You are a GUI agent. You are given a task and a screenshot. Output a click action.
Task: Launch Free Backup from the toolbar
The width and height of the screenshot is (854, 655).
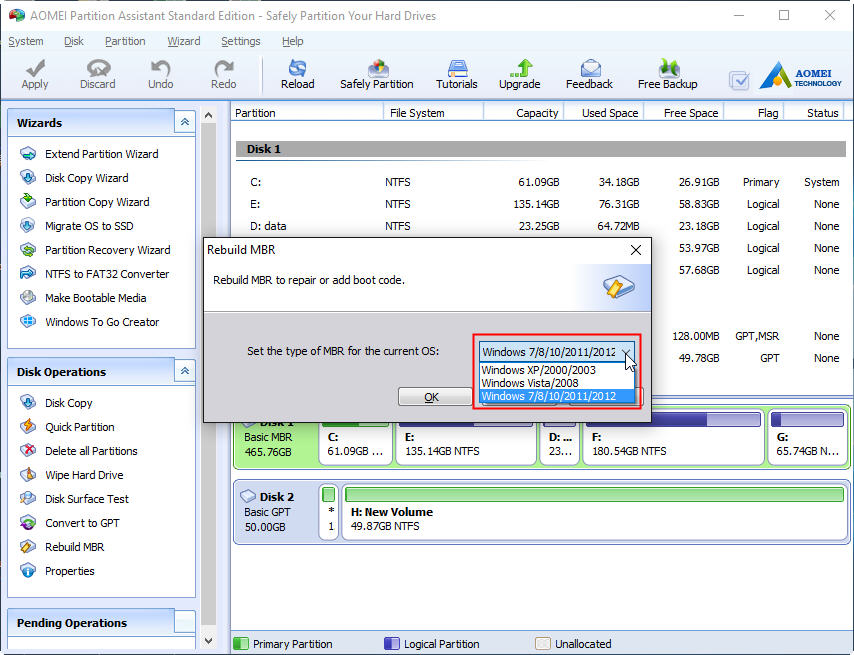pyautogui.click(x=668, y=75)
